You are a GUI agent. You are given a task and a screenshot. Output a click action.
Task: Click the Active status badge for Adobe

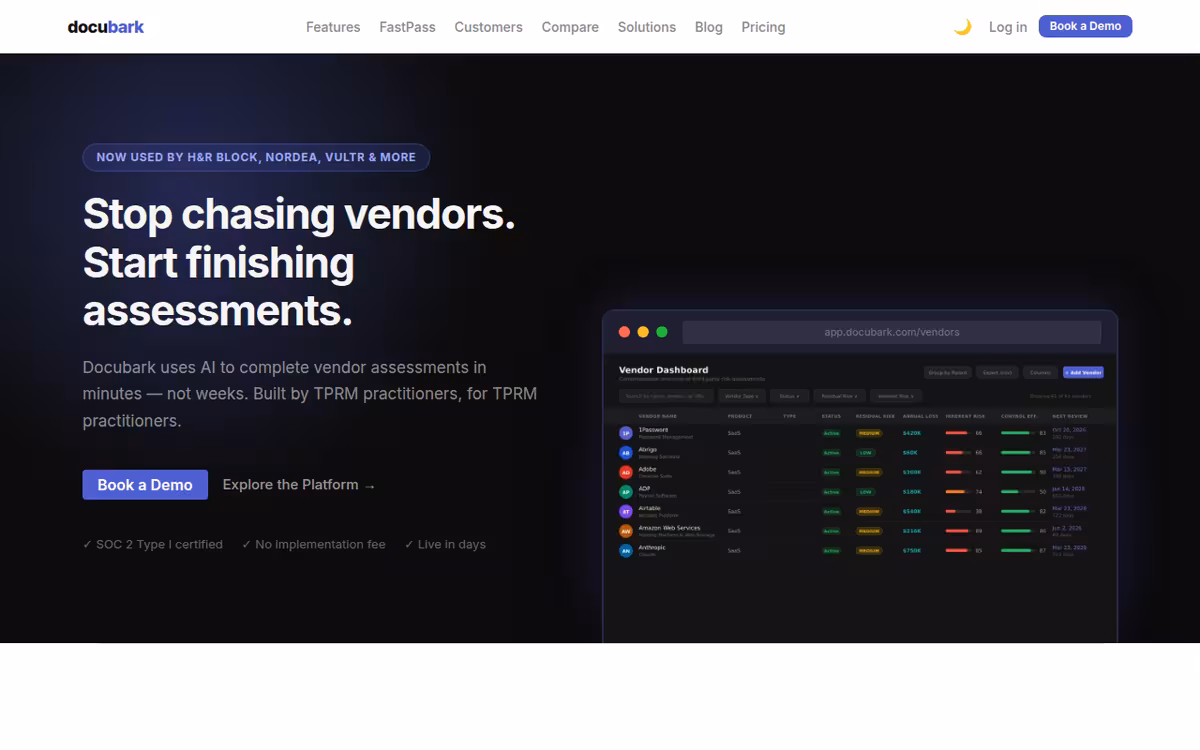831,472
